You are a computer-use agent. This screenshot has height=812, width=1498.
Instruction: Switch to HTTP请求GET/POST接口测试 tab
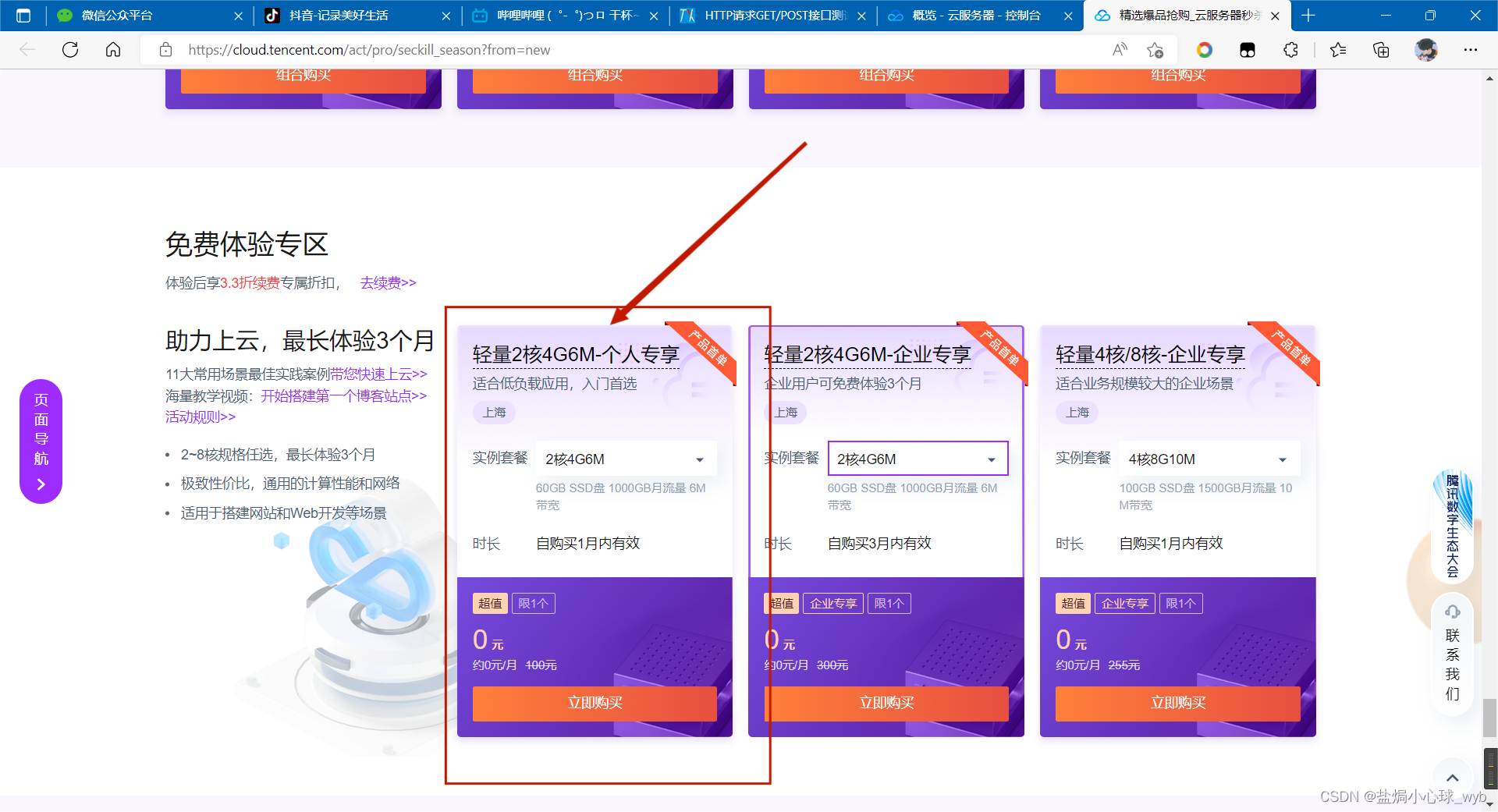772,16
